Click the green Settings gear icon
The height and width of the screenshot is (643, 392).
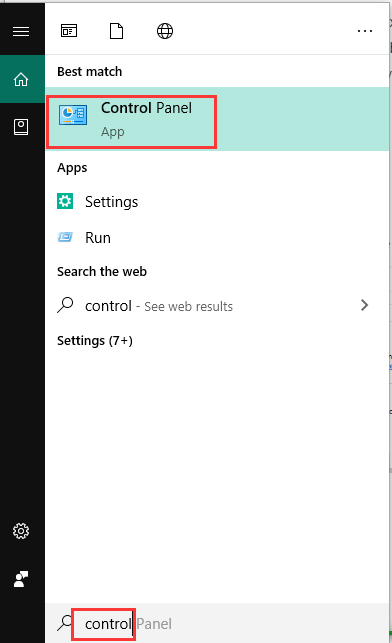(x=65, y=201)
